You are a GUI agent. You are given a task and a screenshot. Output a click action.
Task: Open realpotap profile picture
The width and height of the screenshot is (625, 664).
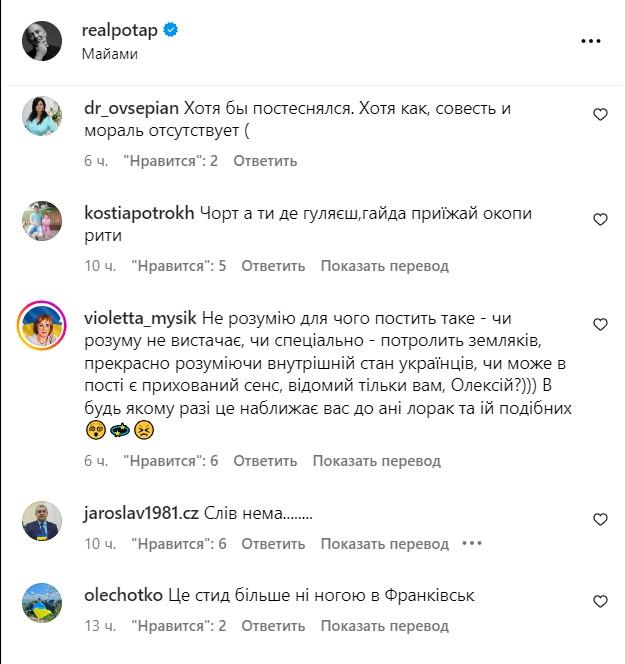pyautogui.click(x=44, y=40)
